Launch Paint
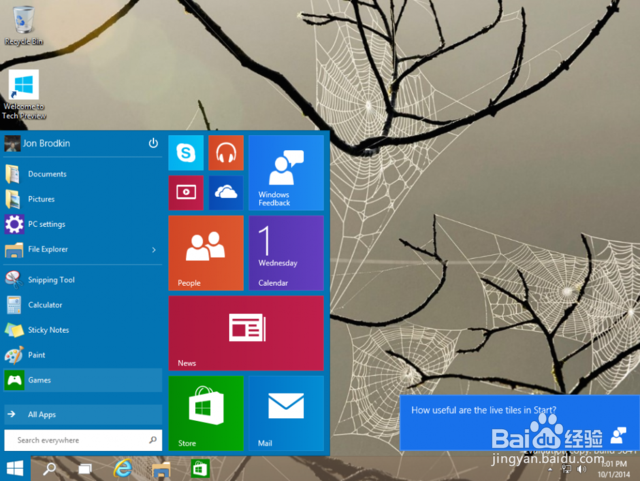Viewport: 640px width, 481px height. click(83, 355)
